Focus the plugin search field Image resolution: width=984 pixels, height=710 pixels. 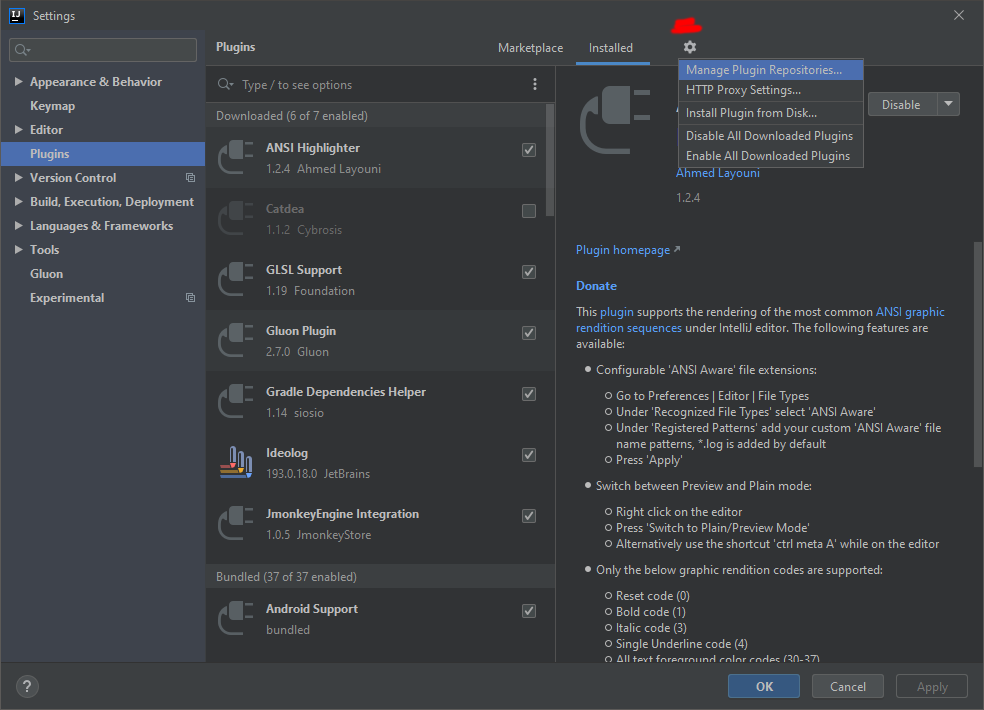tap(380, 84)
